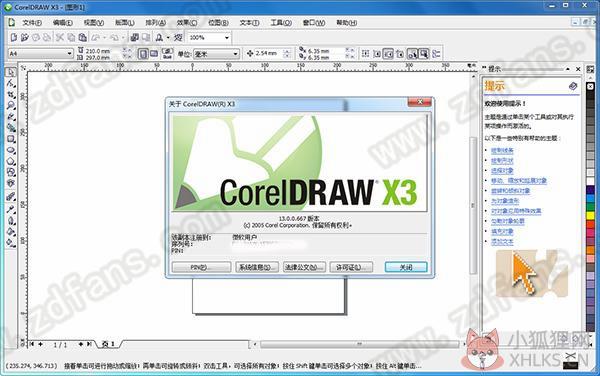Click the Open file icon
The height and width of the screenshot is (376, 600).
[x=25, y=37]
